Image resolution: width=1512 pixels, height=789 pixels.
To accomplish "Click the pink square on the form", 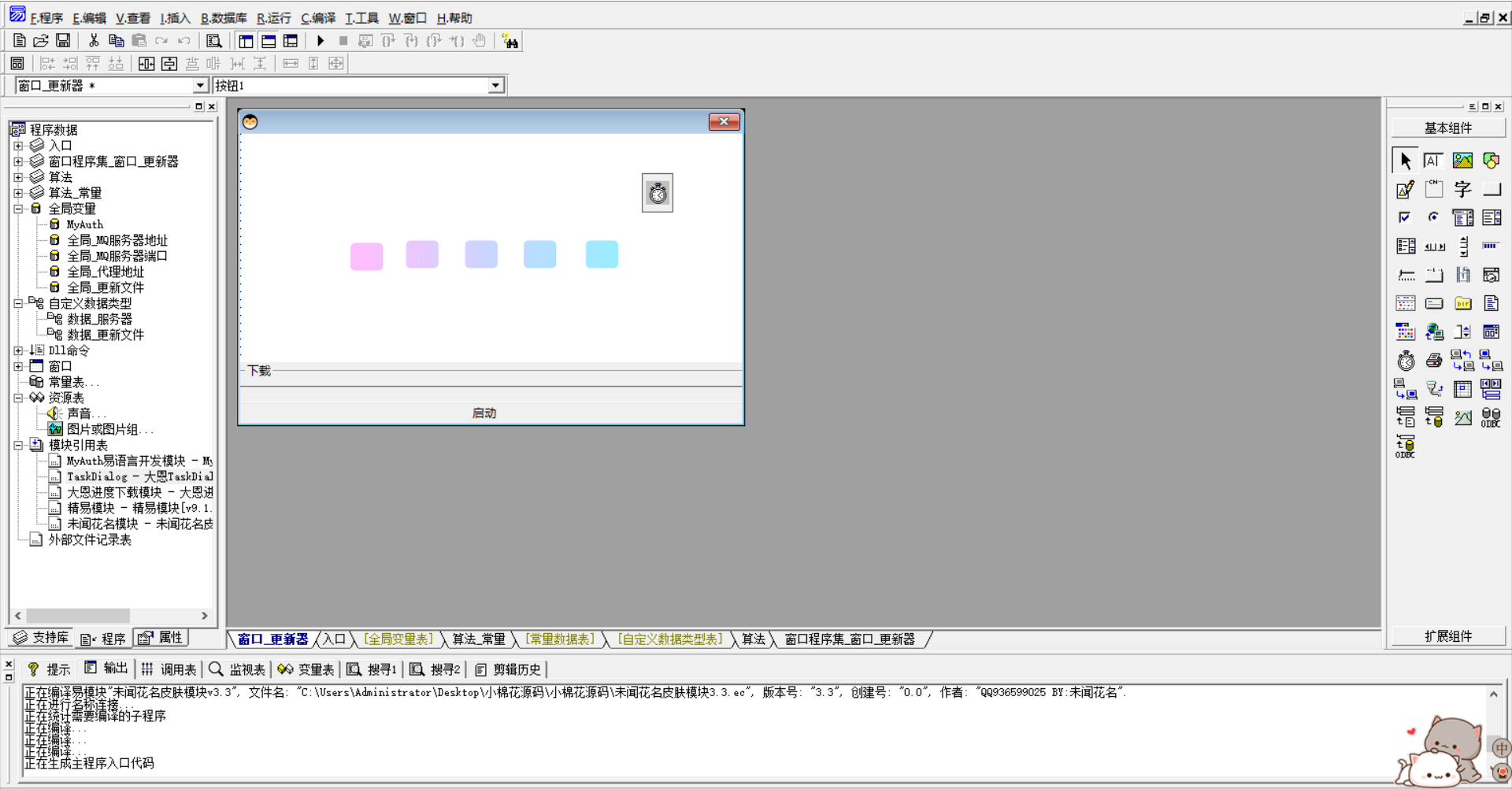I will [366, 256].
